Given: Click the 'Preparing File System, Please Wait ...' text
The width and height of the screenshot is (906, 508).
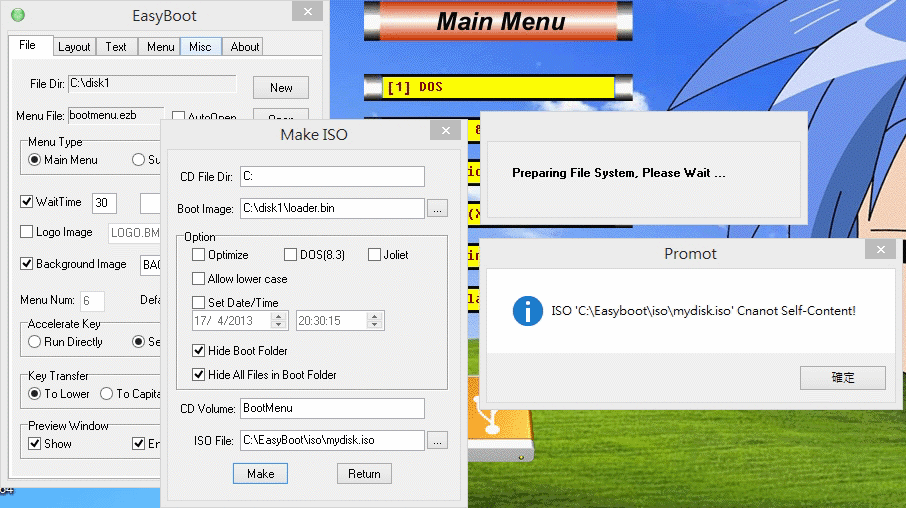Looking at the screenshot, I should click(618, 173).
